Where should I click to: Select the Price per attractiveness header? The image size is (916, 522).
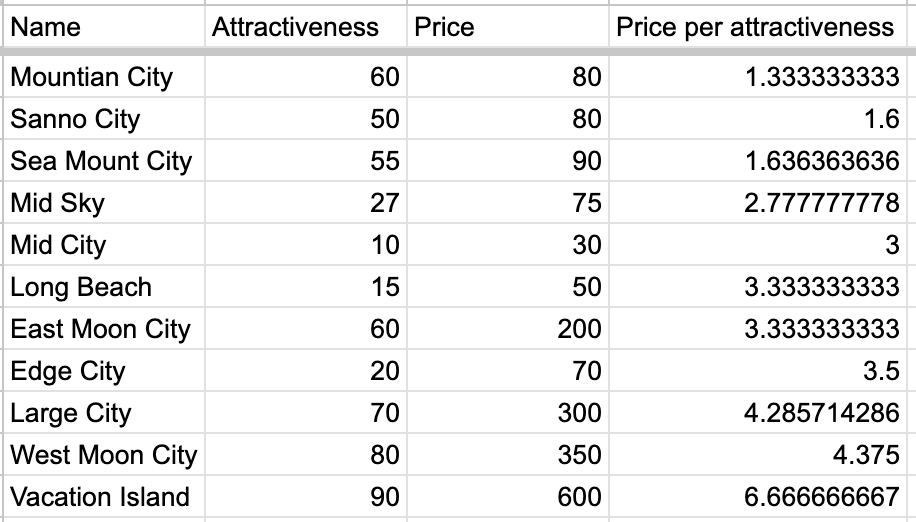(x=760, y=27)
